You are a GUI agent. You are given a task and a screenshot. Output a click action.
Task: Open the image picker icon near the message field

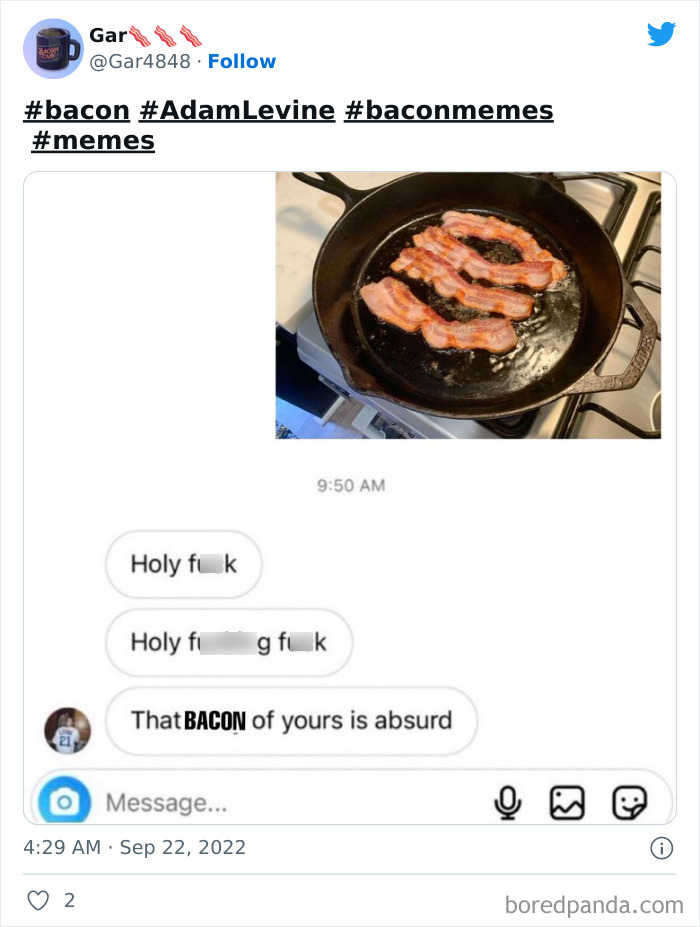pyautogui.click(x=569, y=800)
